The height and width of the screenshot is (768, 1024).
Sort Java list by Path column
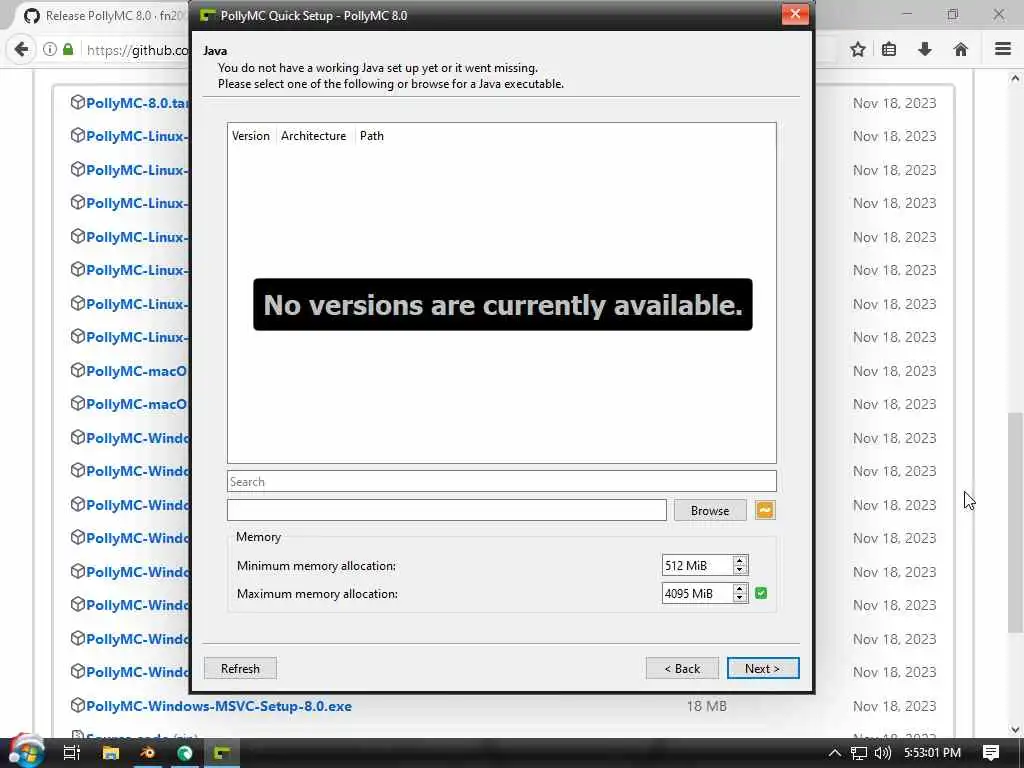coord(372,136)
